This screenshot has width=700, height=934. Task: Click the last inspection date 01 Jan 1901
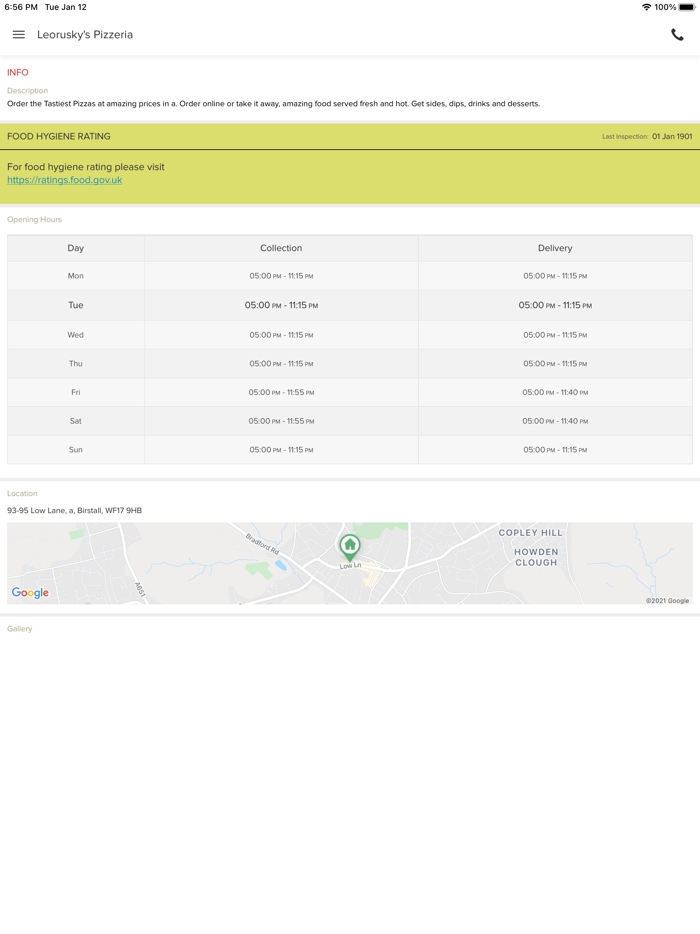[x=672, y=136]
